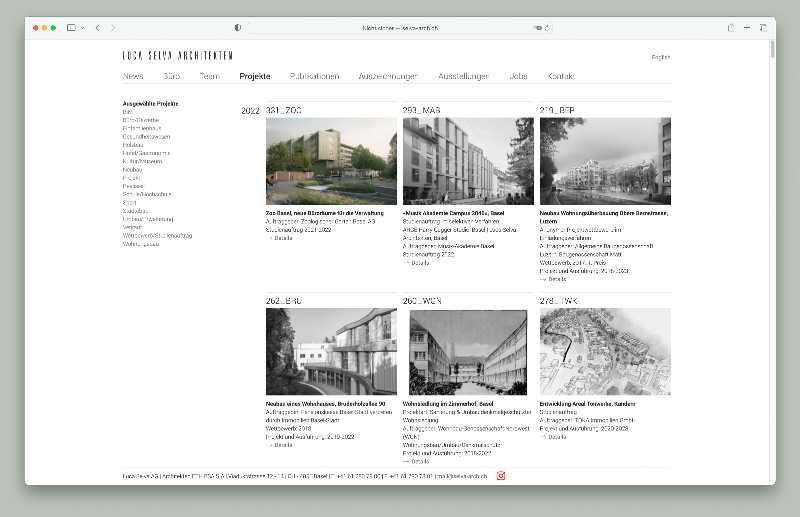
Task: Reload the page using the refresh icon
Action: tap(549, 27)
